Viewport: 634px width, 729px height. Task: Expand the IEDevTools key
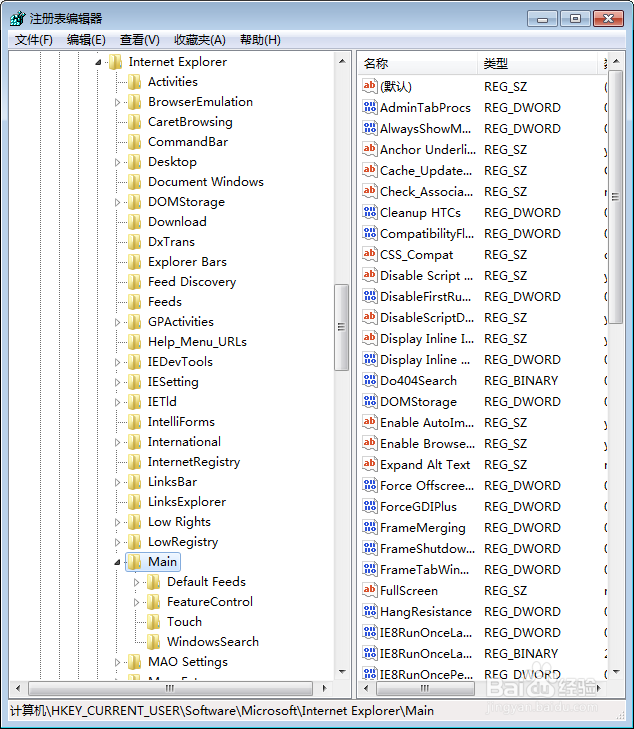(117, 362)
